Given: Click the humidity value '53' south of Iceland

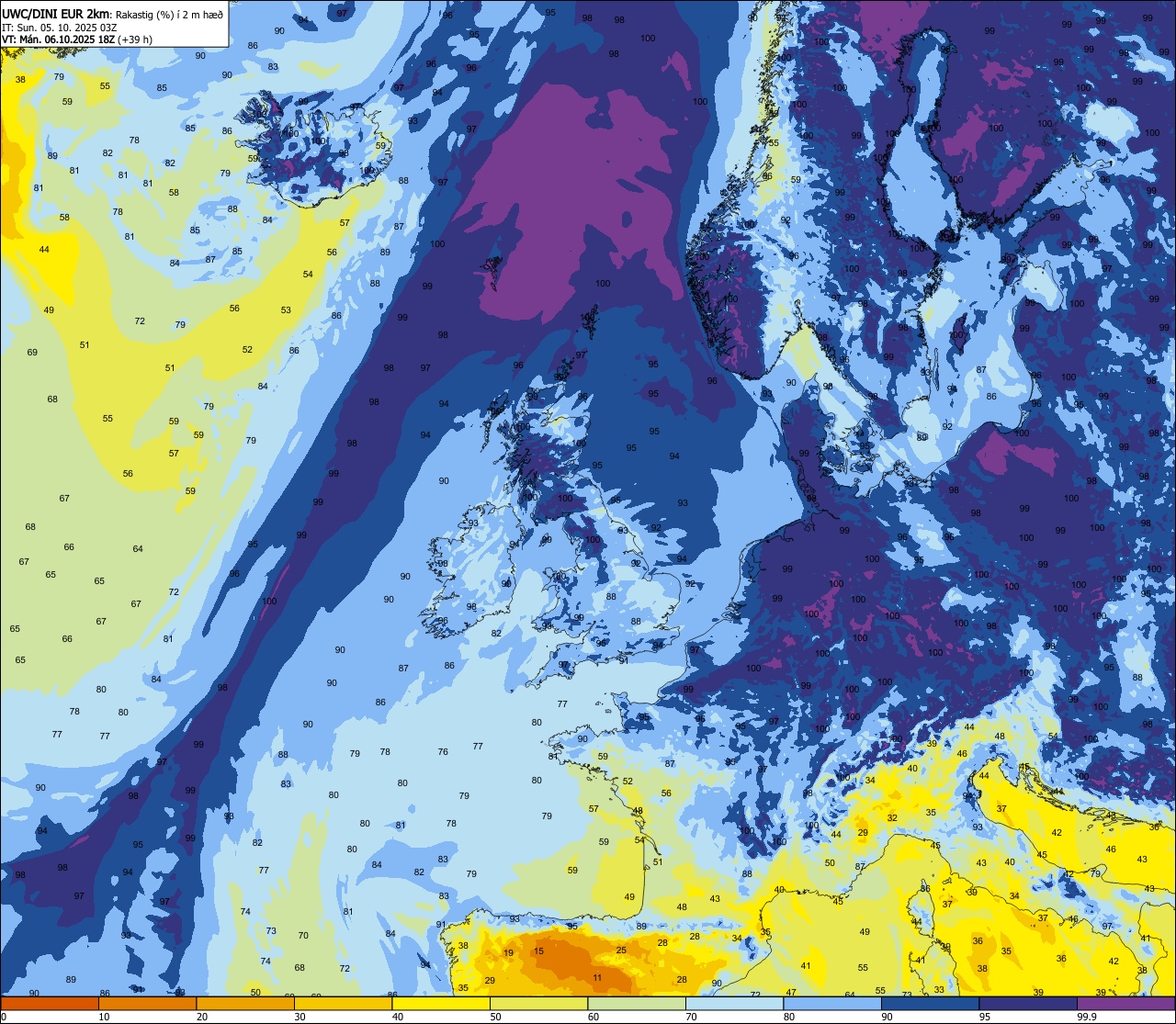Looking at the screenshot, I should point(286,310).
